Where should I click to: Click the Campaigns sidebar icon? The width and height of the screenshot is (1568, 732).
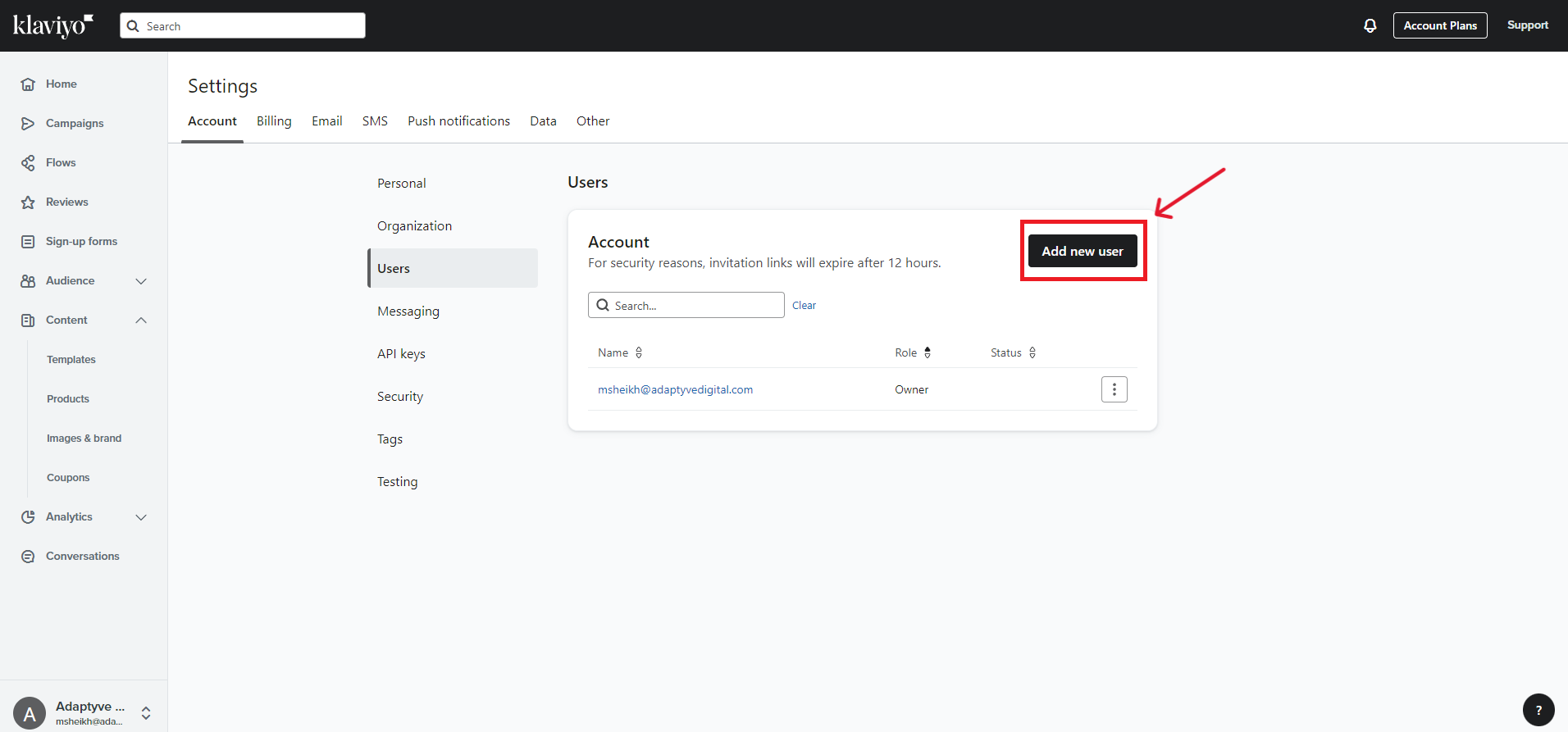tap(28, 124)
